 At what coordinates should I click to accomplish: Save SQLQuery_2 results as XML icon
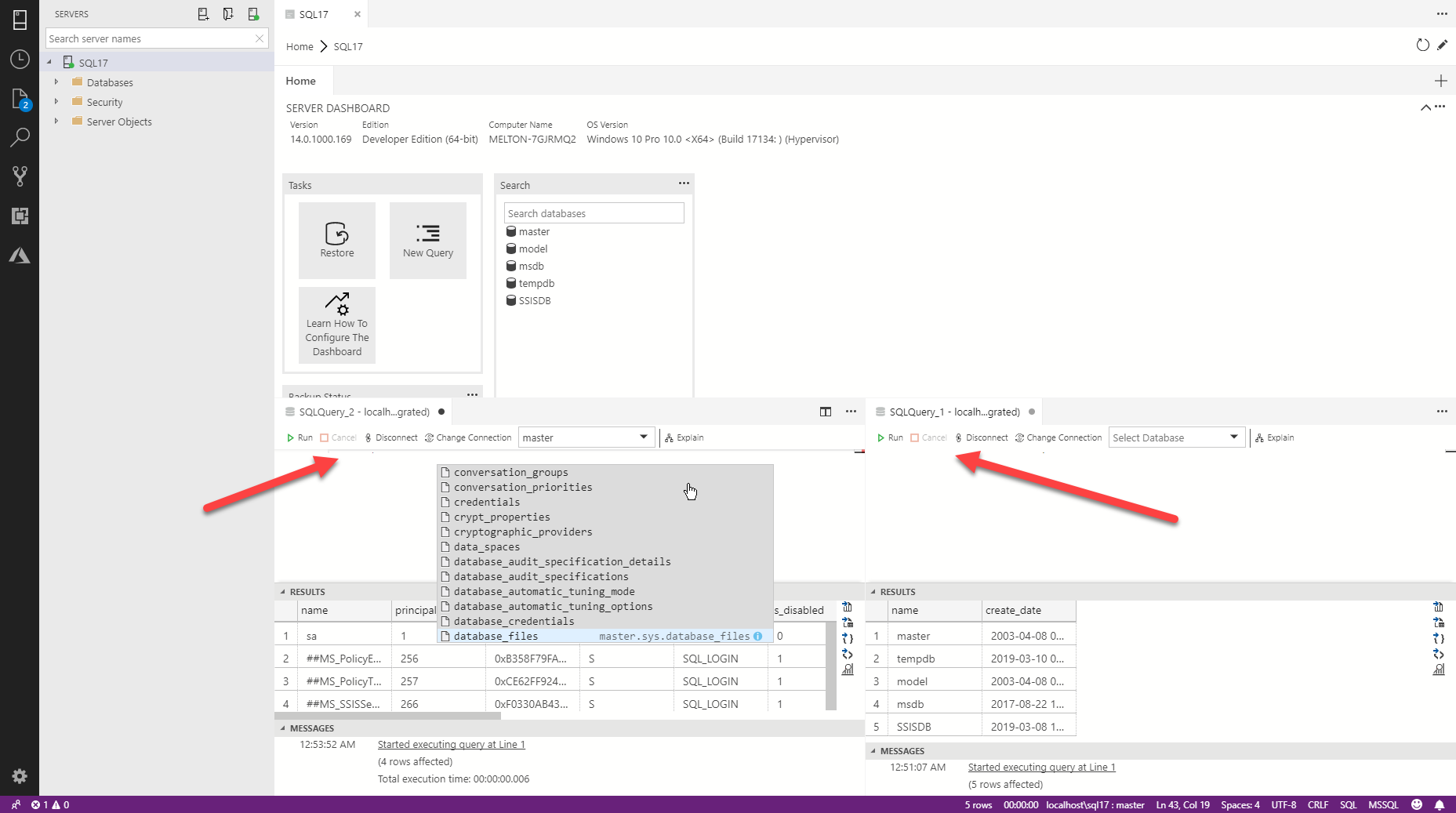coord(848,654)
